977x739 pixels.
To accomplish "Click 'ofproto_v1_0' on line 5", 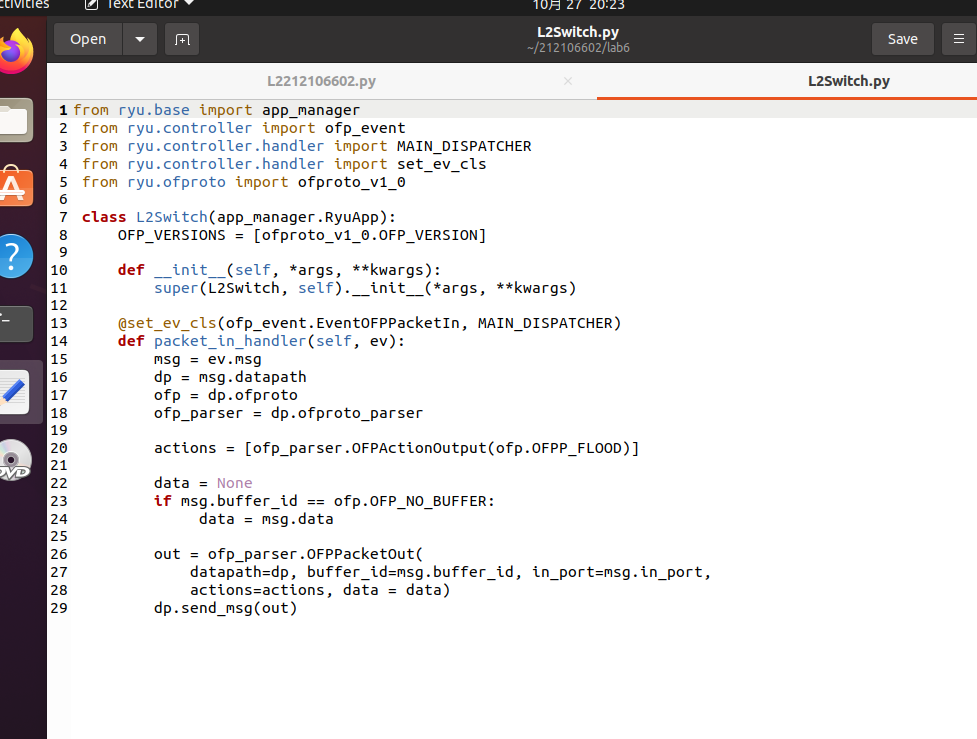I will pos(351,183).
